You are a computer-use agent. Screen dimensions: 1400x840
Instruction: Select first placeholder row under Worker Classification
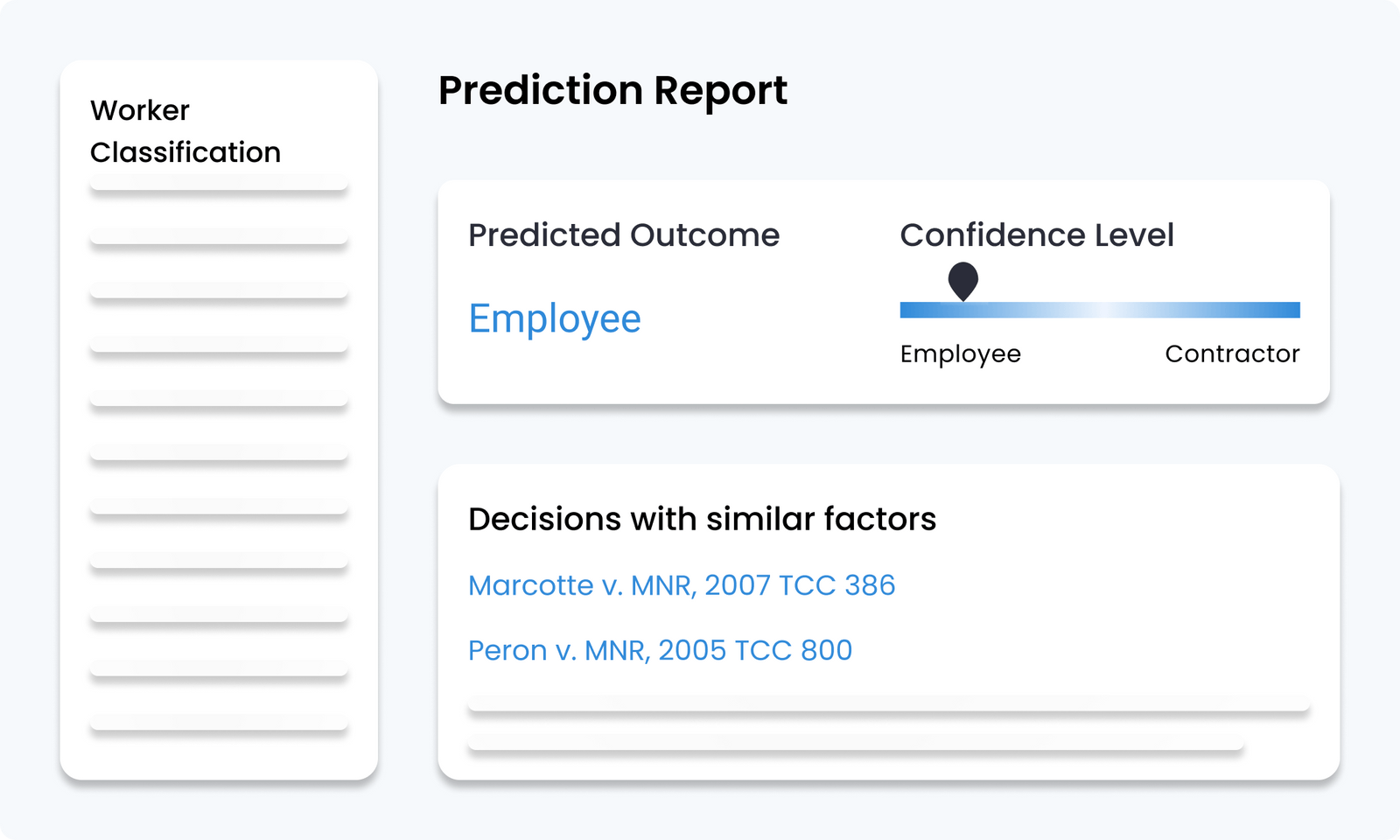pyautogui.click(x=219, y=183)
